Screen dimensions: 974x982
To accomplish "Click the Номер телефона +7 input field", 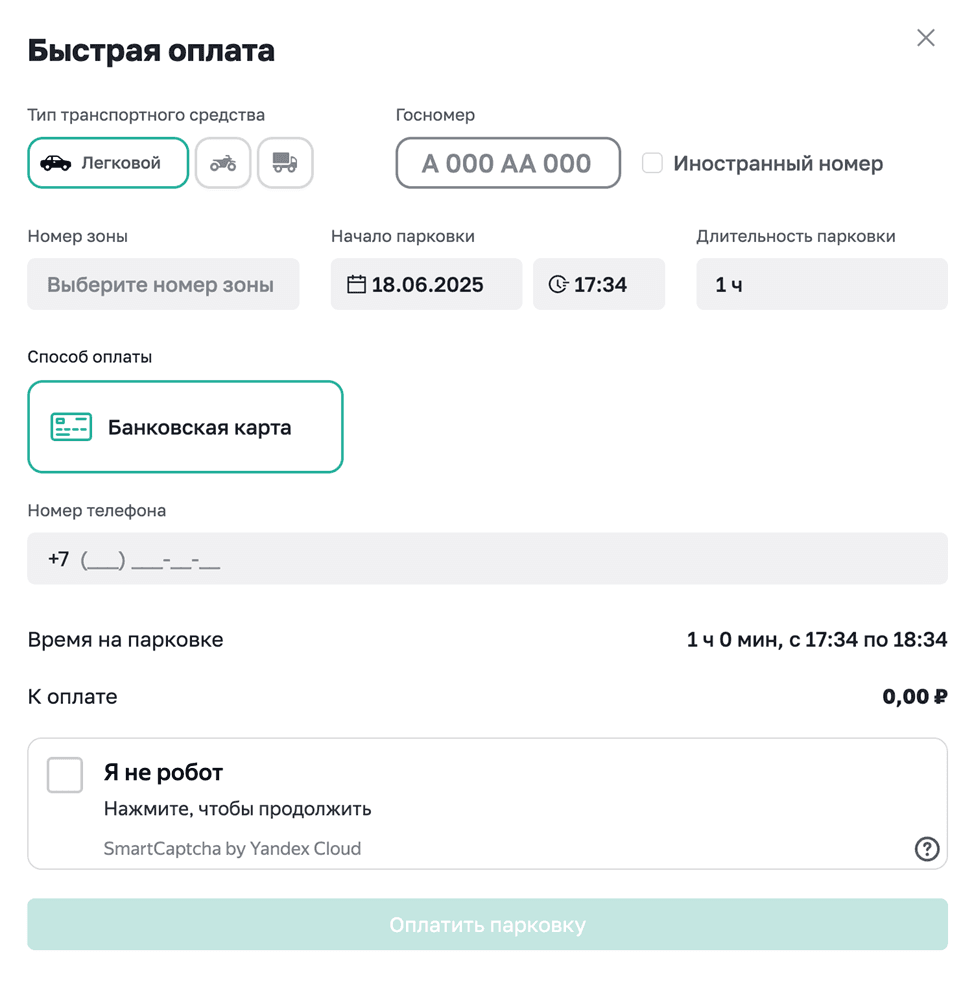I will [487, 559].
